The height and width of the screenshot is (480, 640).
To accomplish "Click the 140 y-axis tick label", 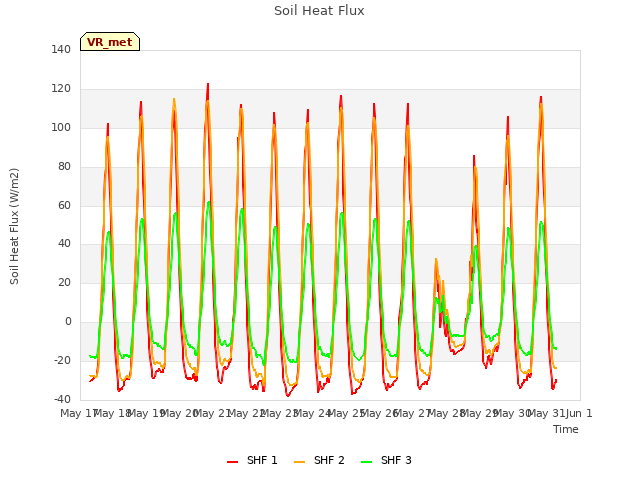I will pyautogui.click(x=61, y=49).
